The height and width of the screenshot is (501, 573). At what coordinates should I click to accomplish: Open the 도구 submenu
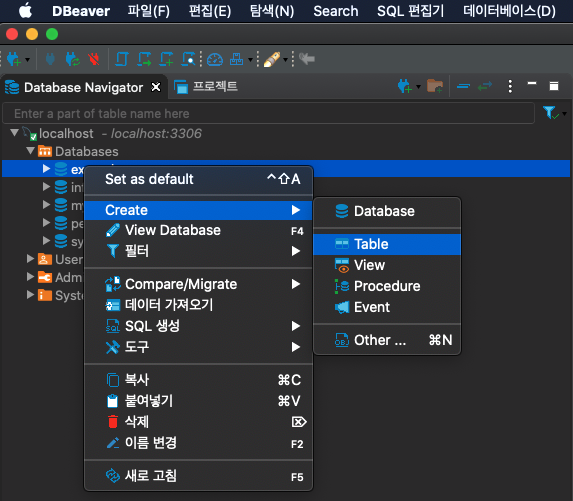tap(198, 346)
